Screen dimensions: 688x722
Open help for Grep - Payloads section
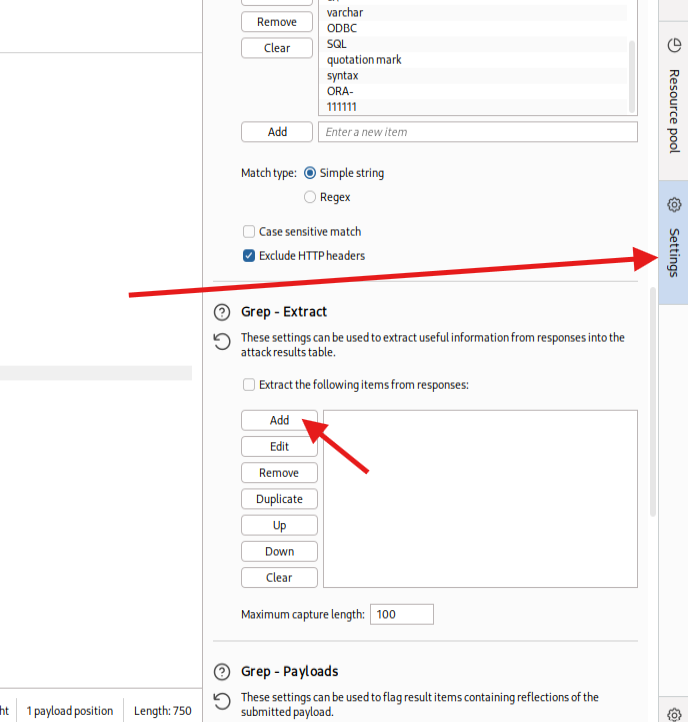222,672
